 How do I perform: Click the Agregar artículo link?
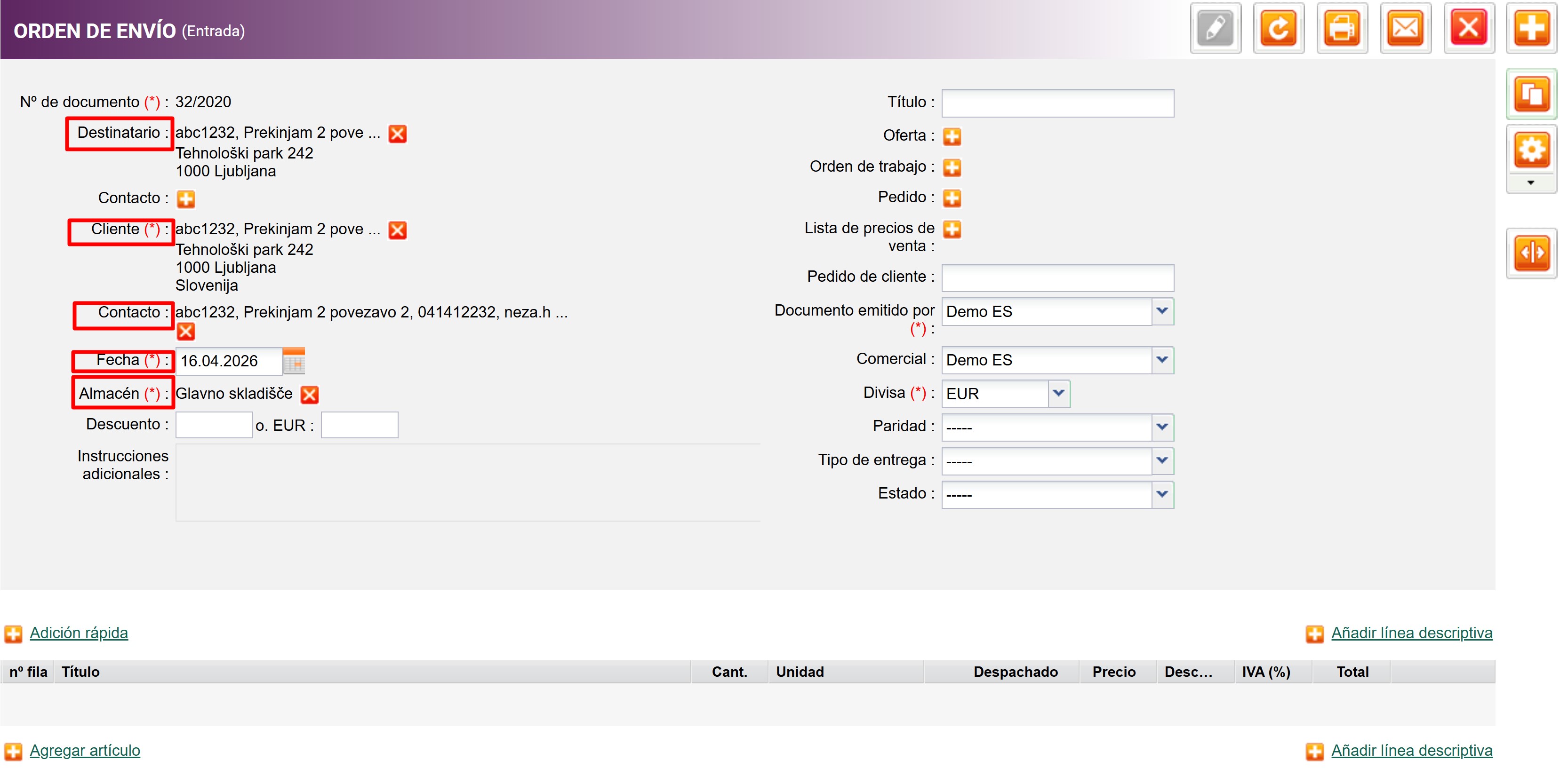[85, 751]
